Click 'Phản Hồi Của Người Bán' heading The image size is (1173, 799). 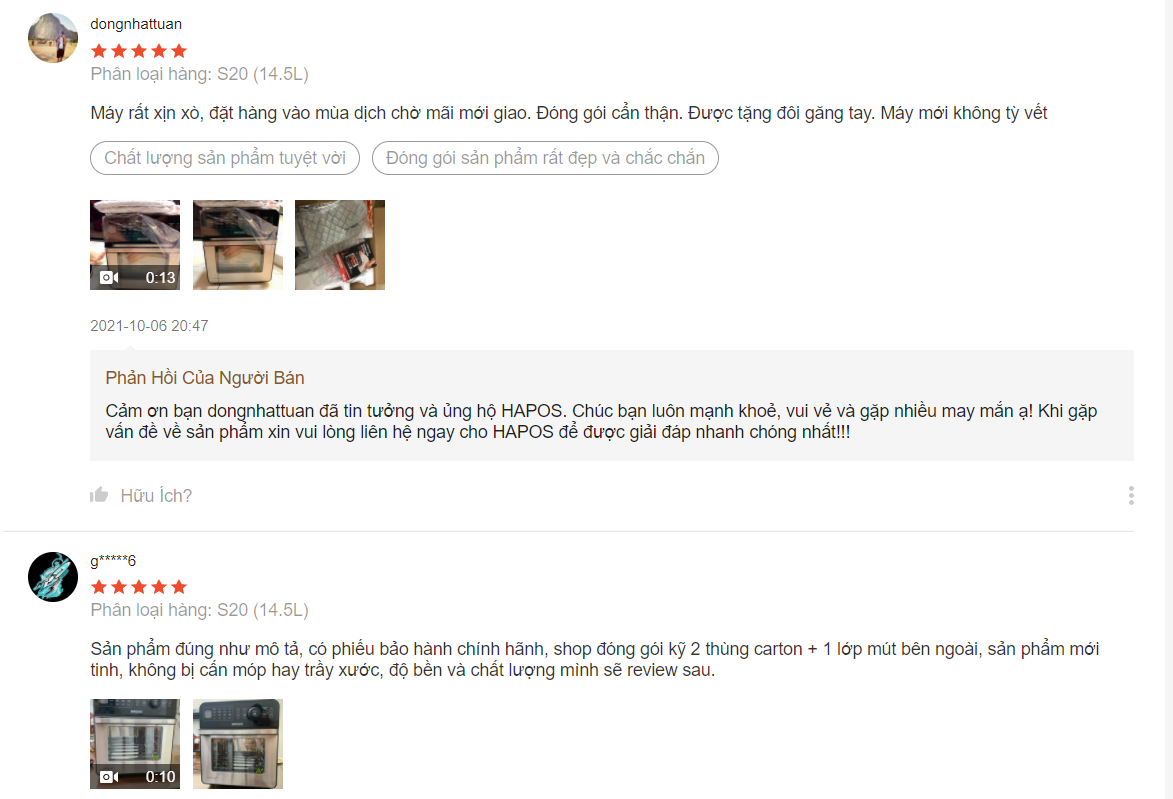click(205, 378)
